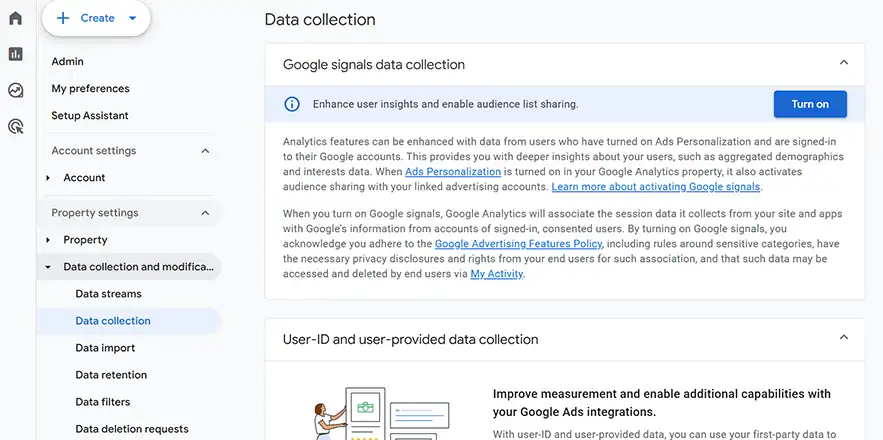Viewport: 883px width, 440px height.
Task: Open the Admin menu item
Action: point(68,61)
